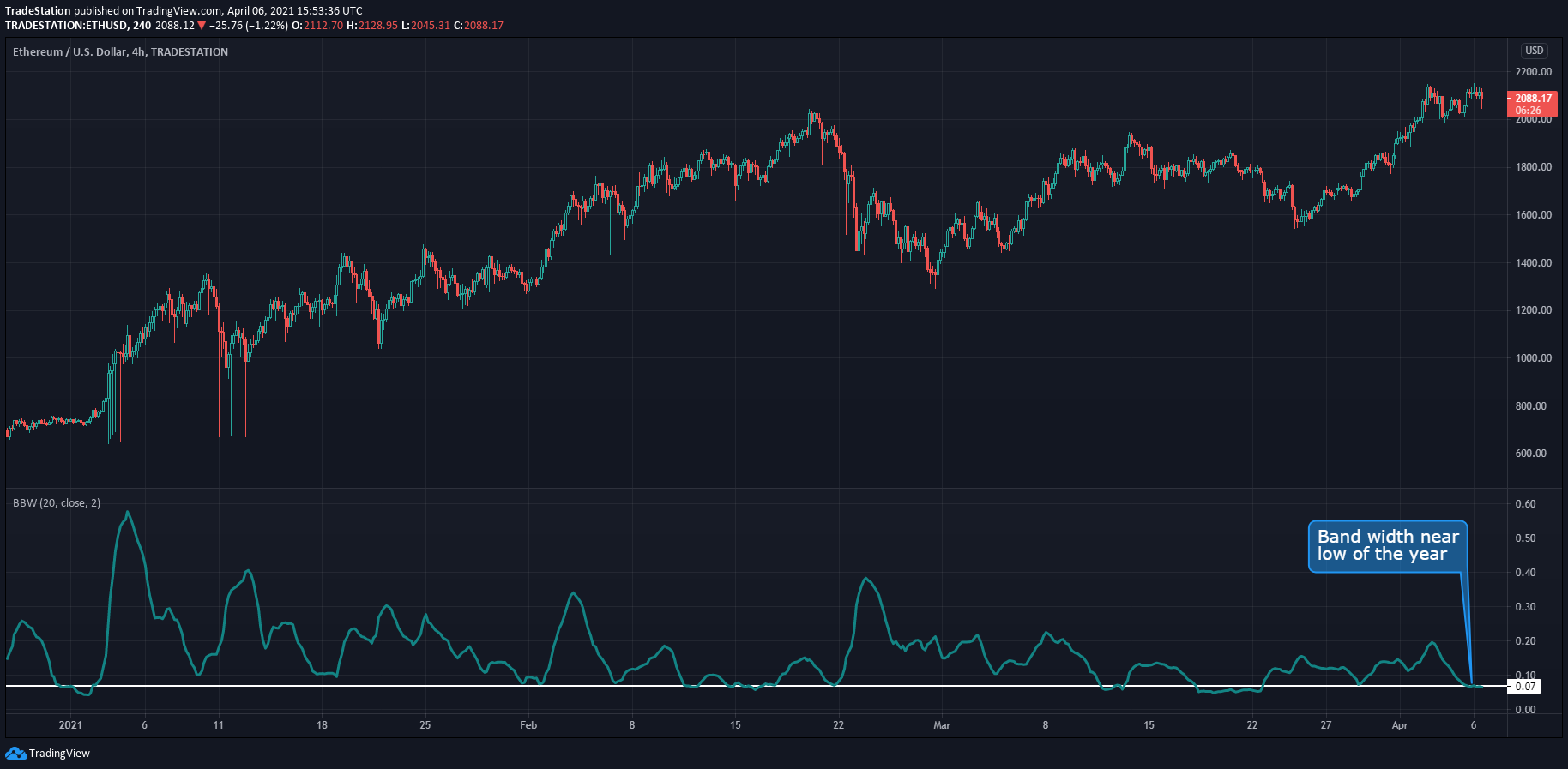Click the 1400.00 price axis label
This screenshot has width=1568, height=769.
[x=1534, y=263]
